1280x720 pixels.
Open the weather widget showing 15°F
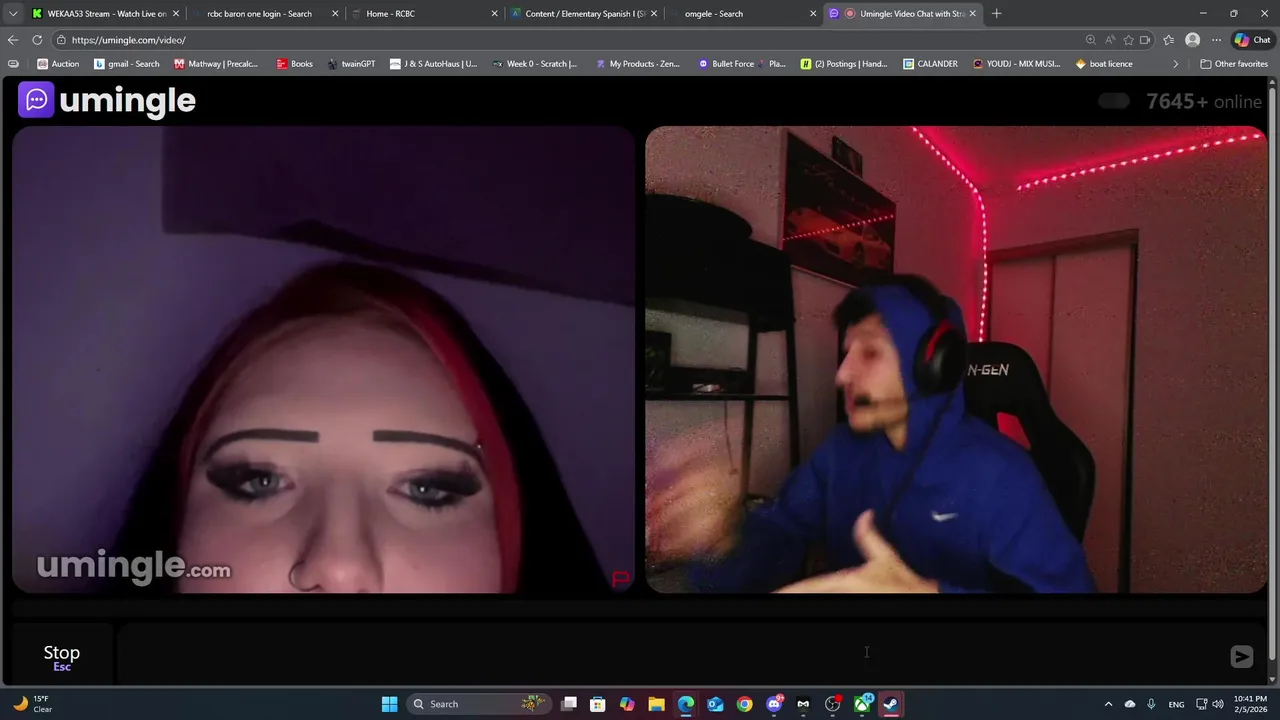pos(31,704)
